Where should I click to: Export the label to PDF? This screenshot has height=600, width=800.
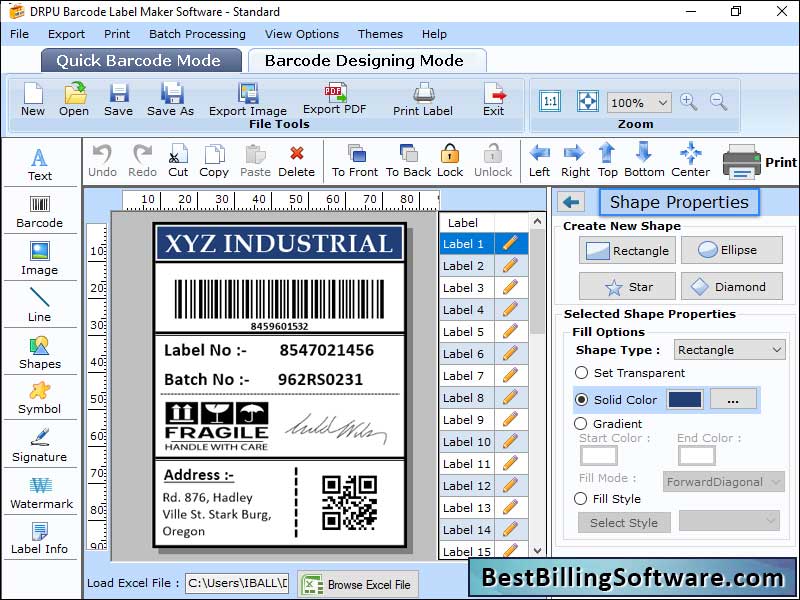335,98
